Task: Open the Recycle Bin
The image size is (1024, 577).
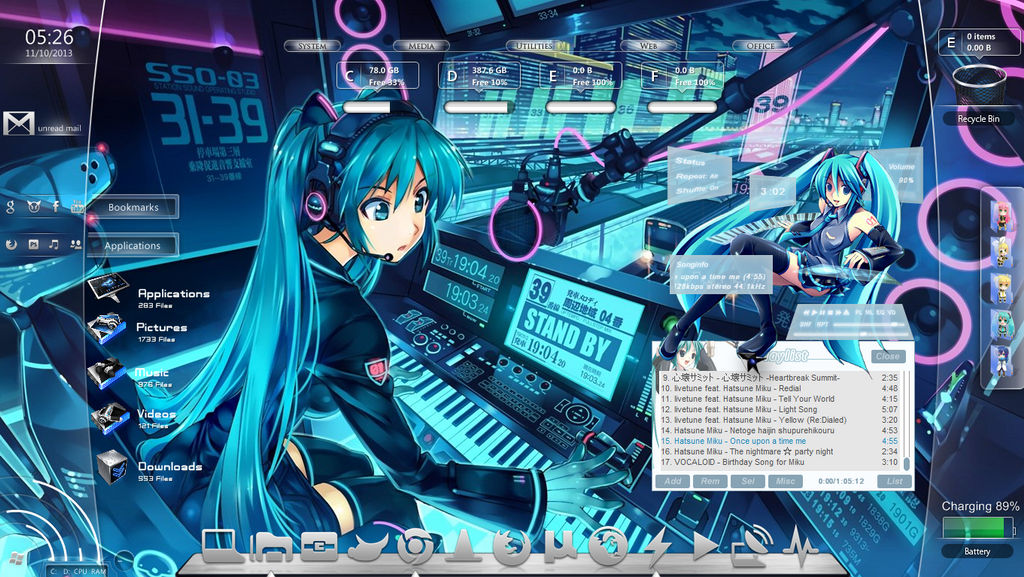Action: (x=979, y=86)
